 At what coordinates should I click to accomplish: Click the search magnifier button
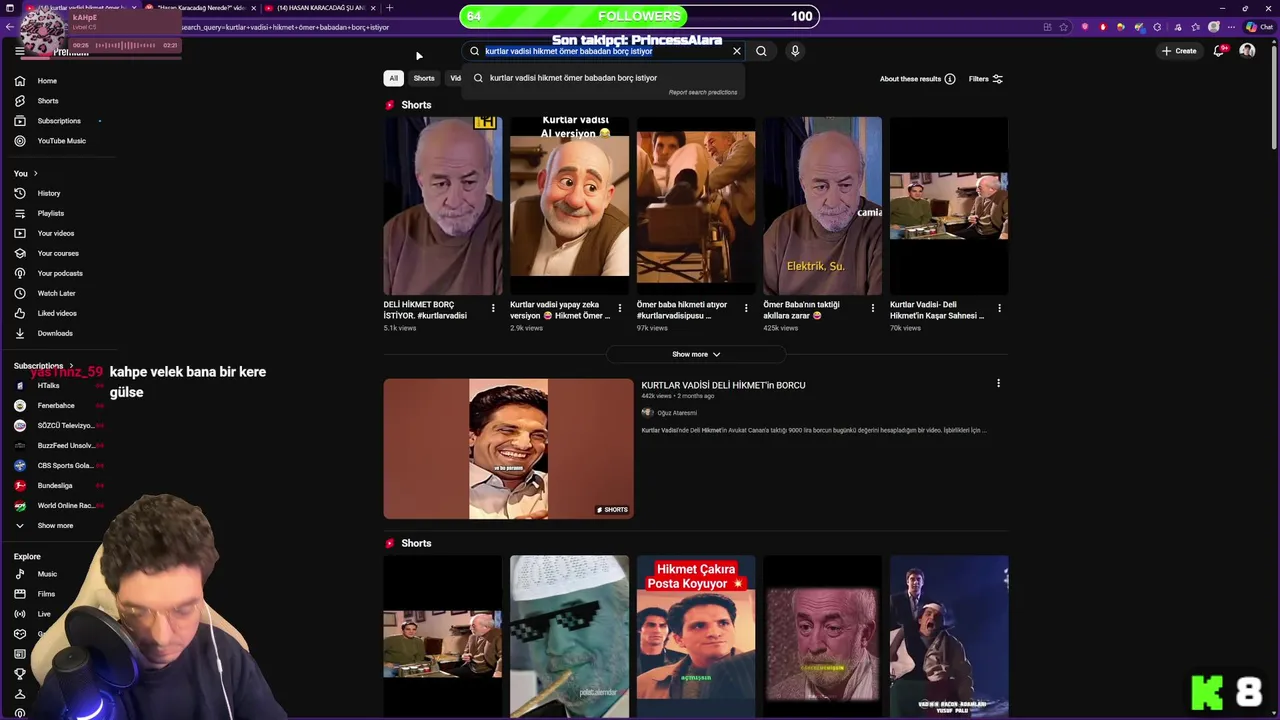tap(761, 51)
